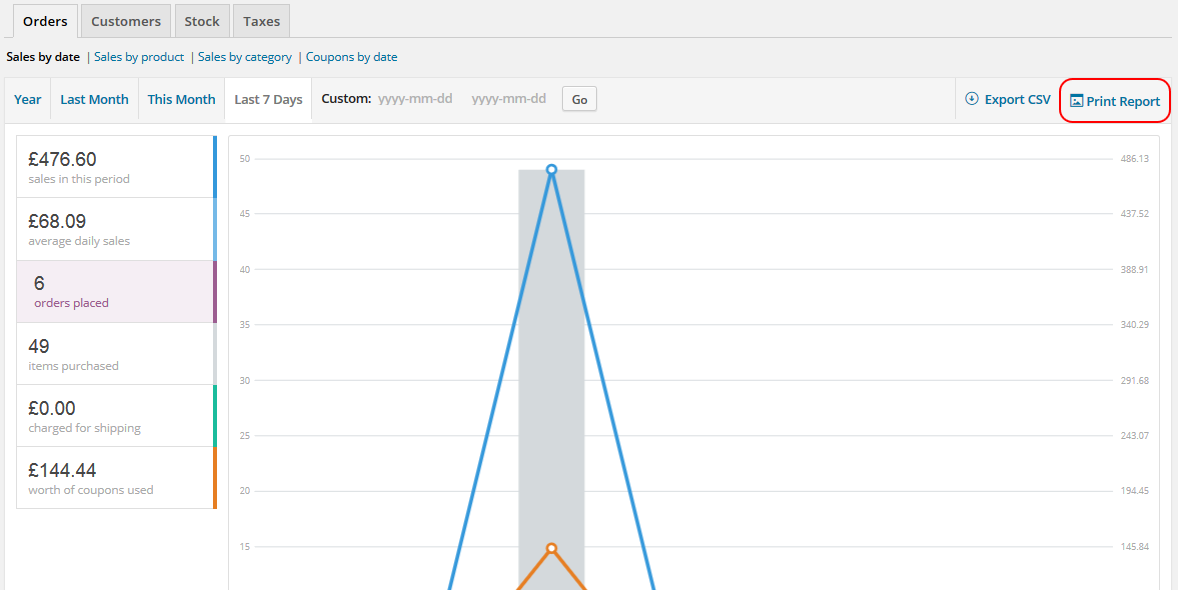Select the orange data point on the chart
Screen dimensions: 1178x590
(551, 548)
